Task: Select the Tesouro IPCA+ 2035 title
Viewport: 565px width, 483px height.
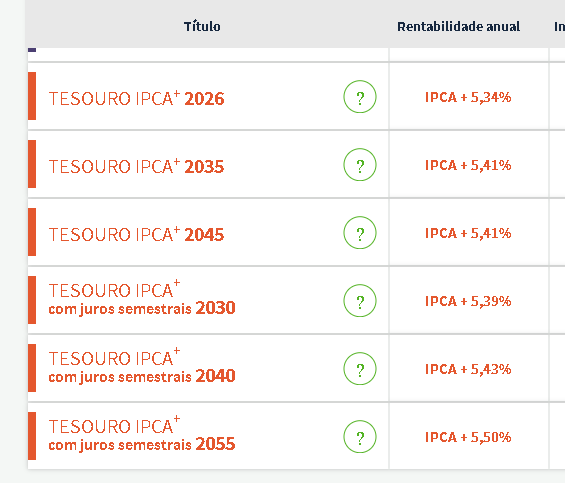Action: tap(137, 166)
